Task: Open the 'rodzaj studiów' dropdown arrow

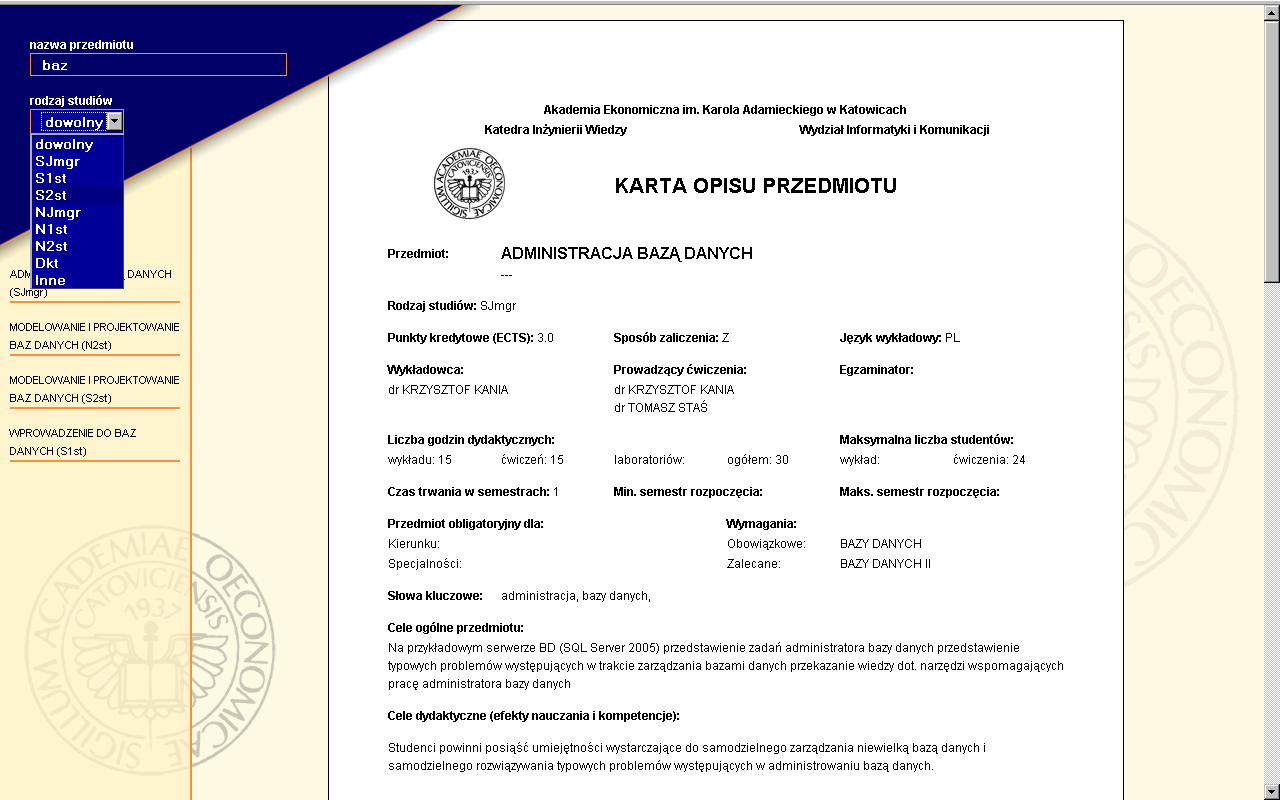Action: click(115, 122)
